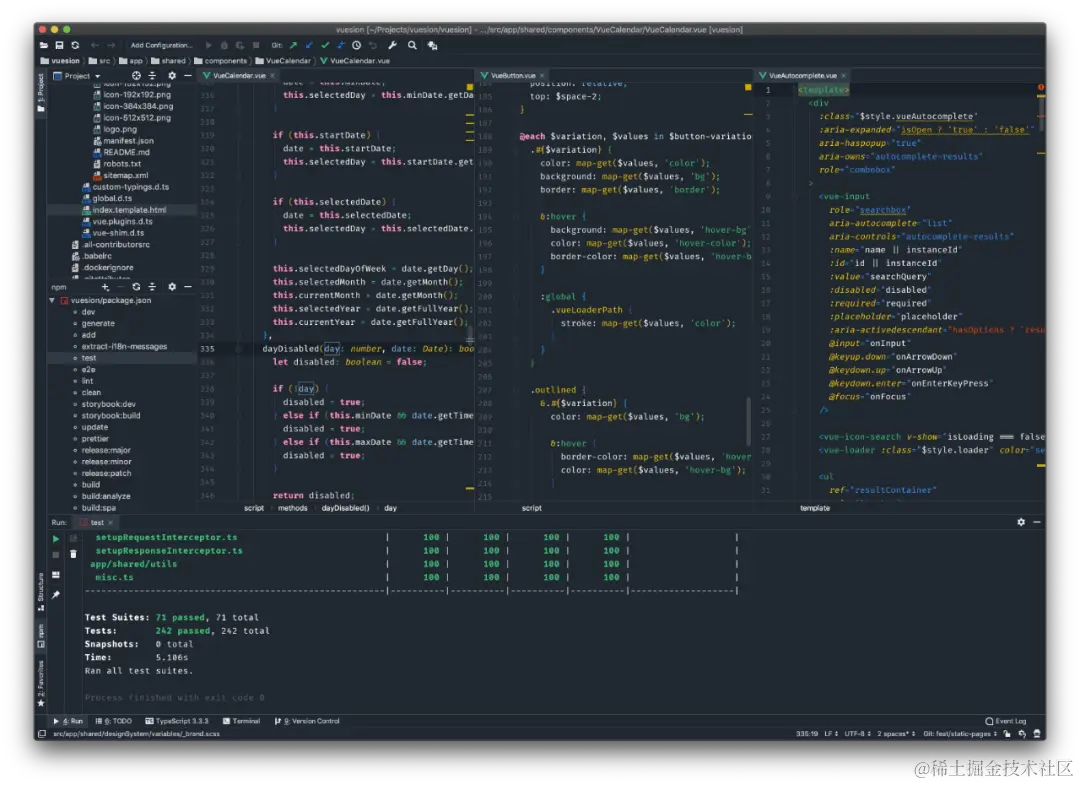
Task: Open the Add Configuration run selector
Action: pos(161,45)
